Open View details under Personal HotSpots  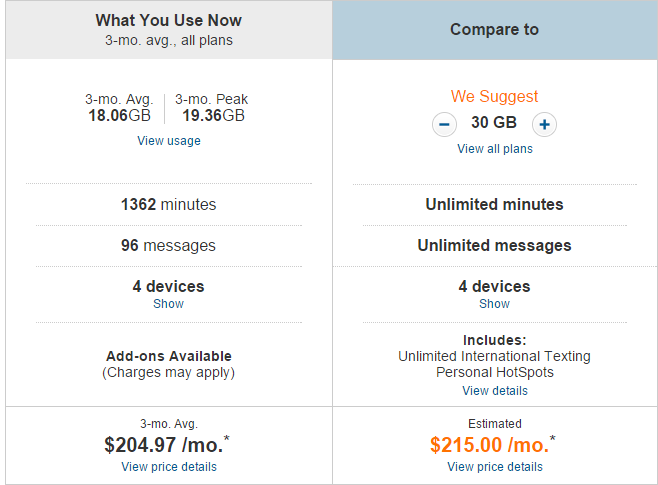pyautogui.click(x=495, y=391)
